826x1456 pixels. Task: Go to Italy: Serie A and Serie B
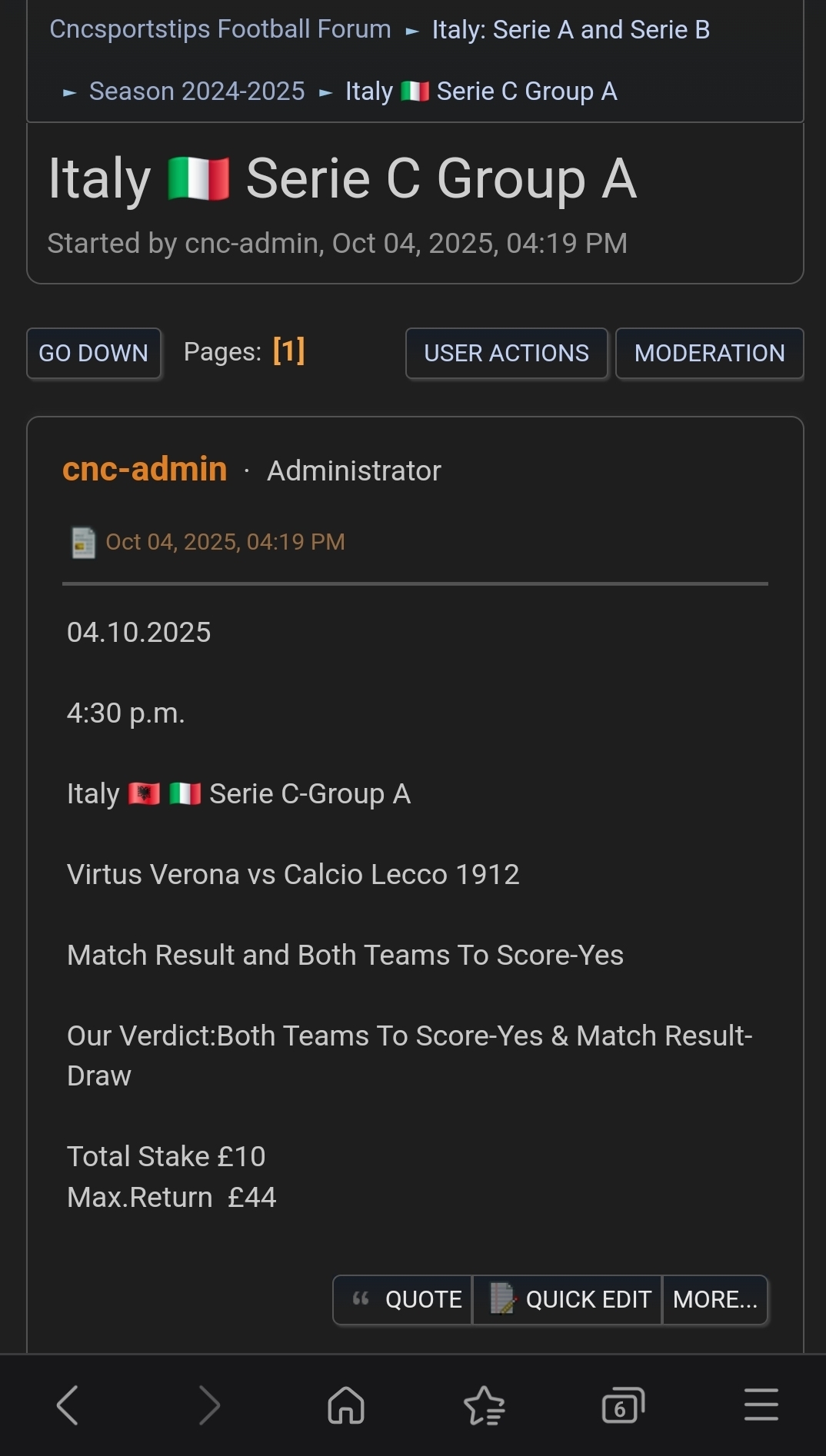pyautogui.click(x=571, y=30)
